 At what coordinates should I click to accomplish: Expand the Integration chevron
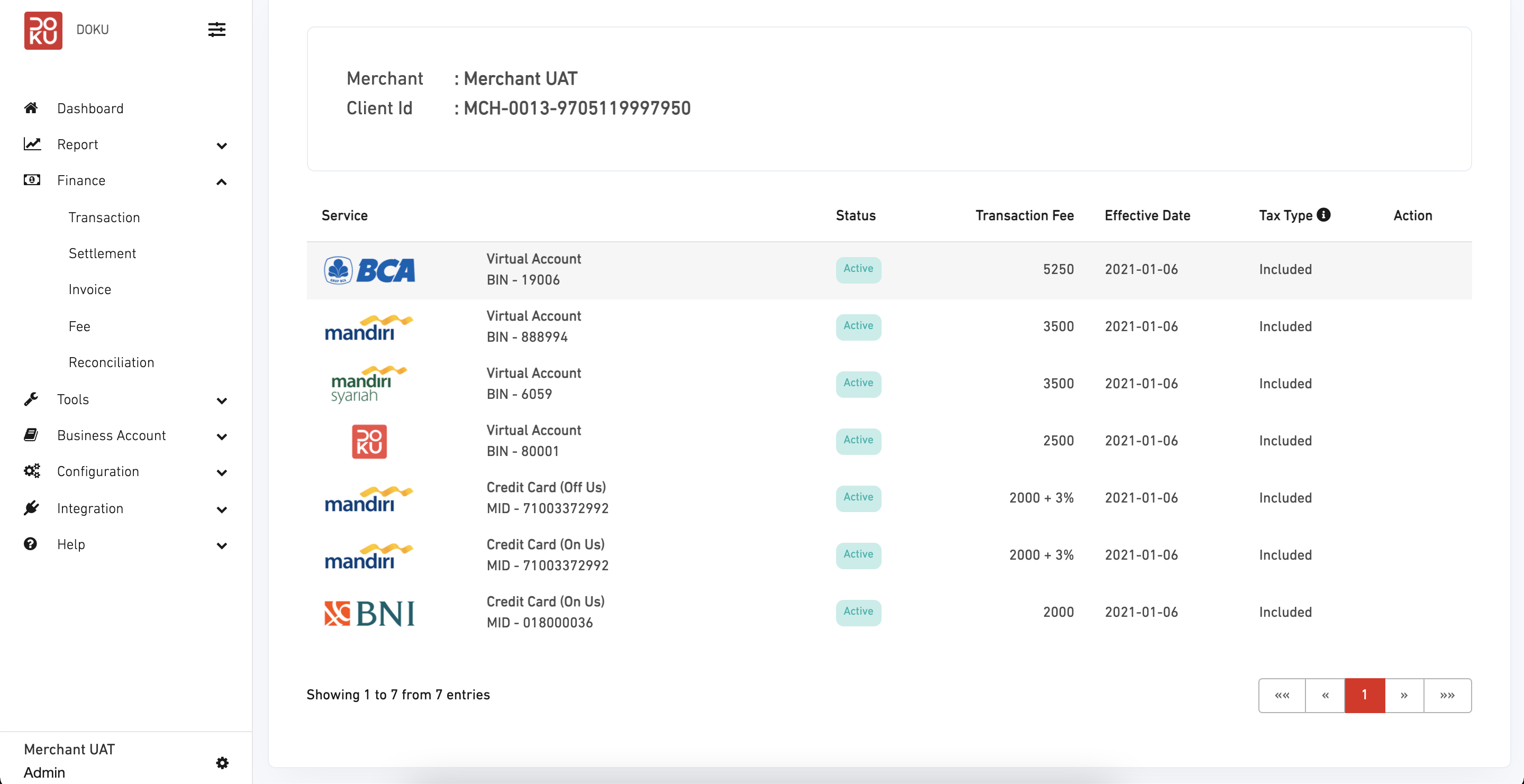click(x=222, y=509)
